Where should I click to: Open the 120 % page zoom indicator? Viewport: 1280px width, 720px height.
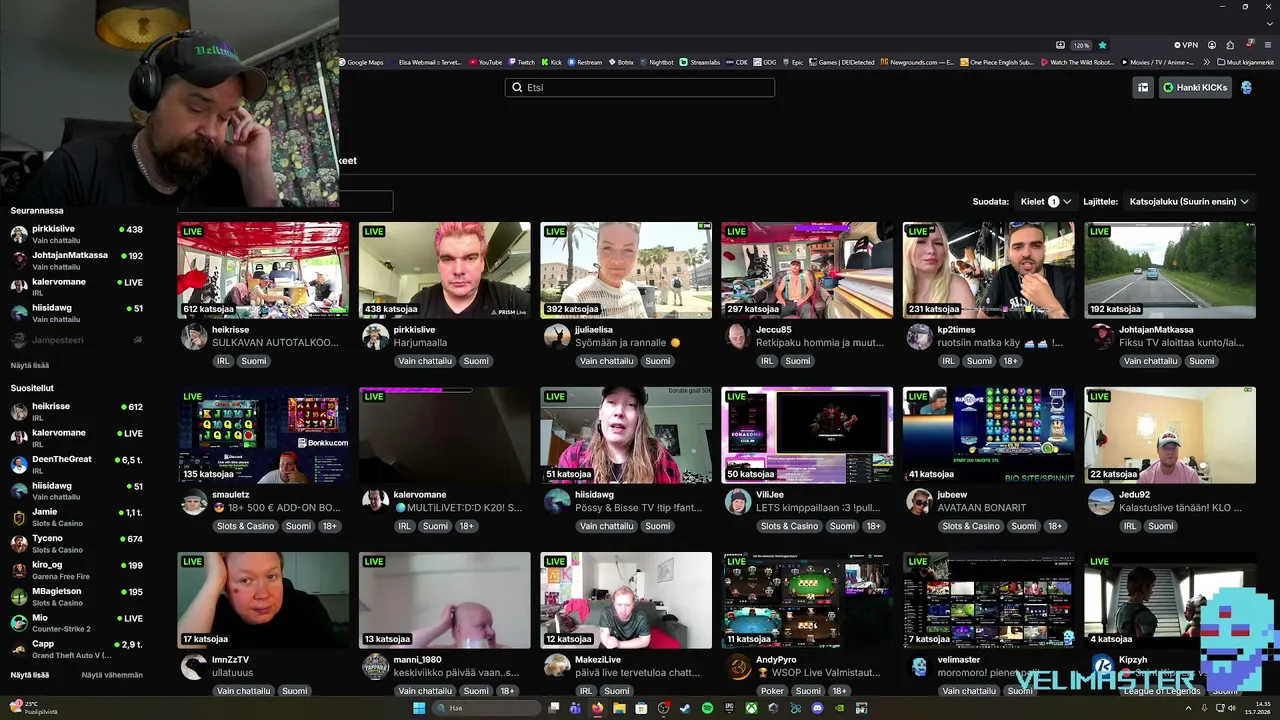[x=1081, y=45]
